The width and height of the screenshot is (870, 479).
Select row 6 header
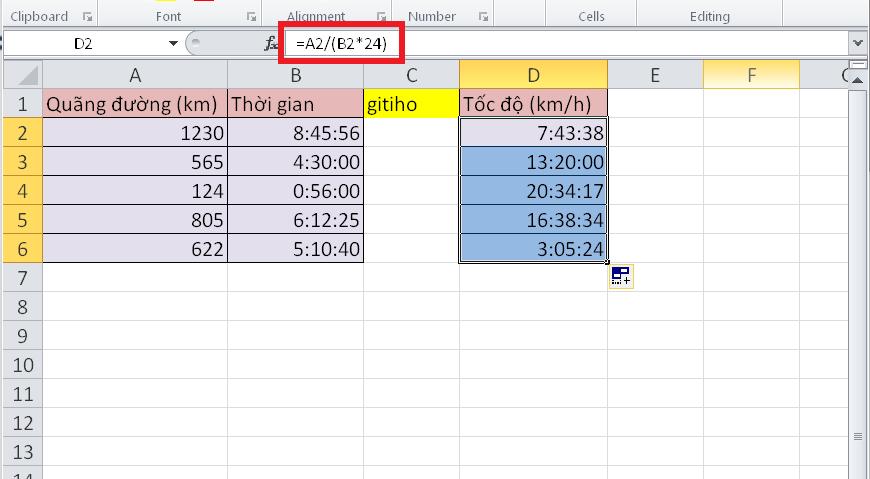pos(23,248)
